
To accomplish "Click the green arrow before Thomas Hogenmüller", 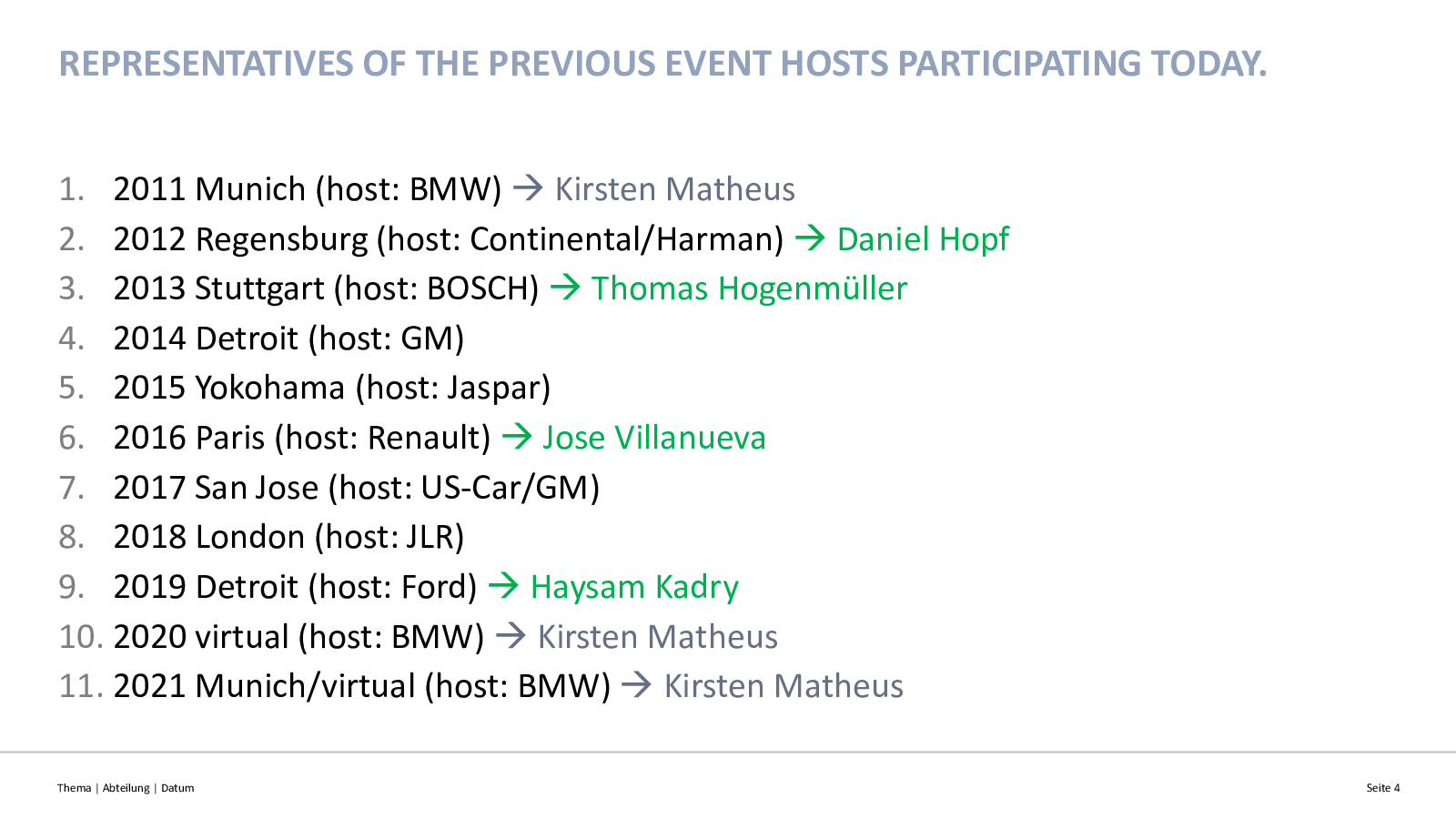I will [x=565, y=288].
